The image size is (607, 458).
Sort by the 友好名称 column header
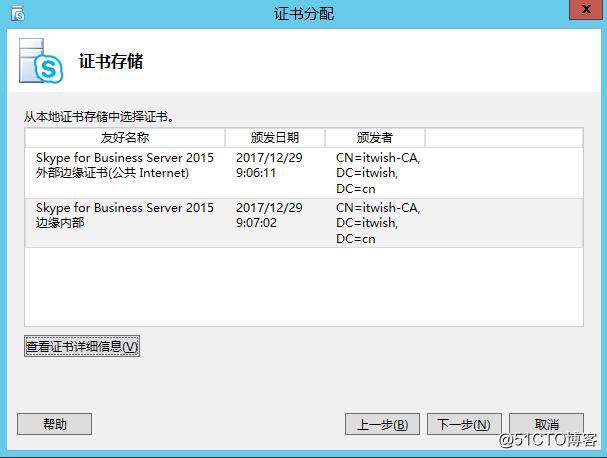(125, 137)
